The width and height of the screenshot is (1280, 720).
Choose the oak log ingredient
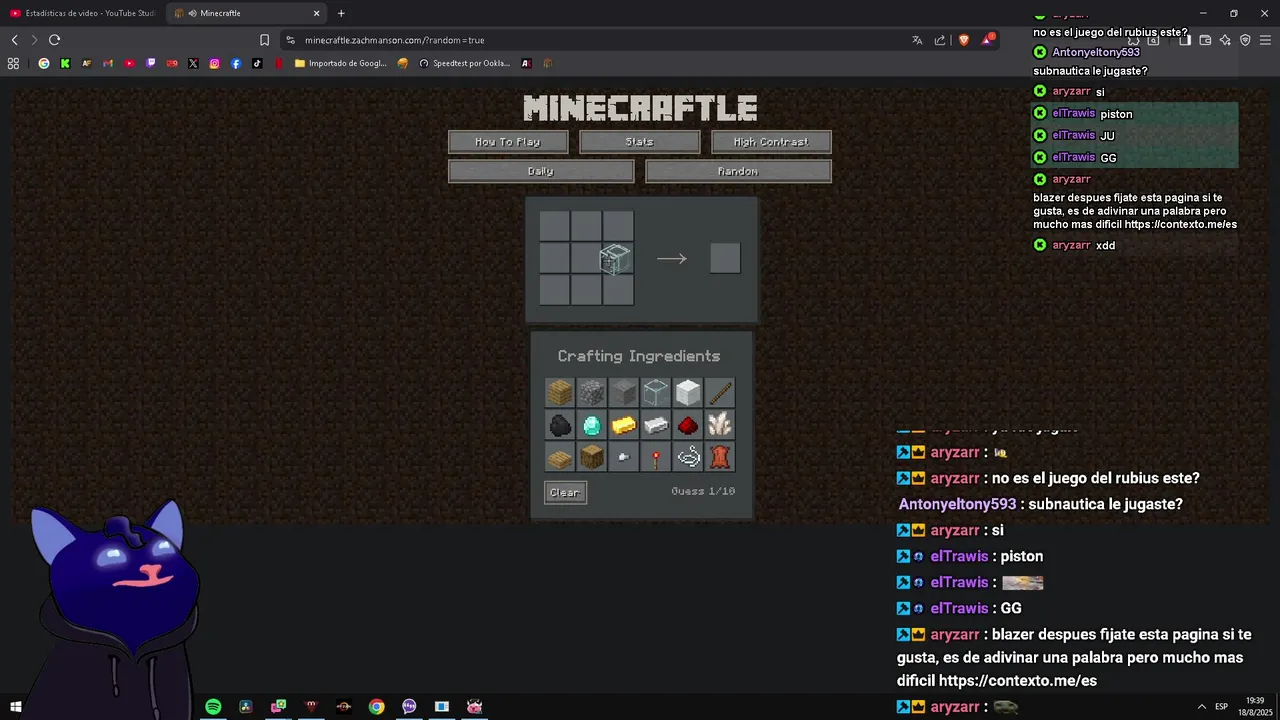click(x=592, y=457)
